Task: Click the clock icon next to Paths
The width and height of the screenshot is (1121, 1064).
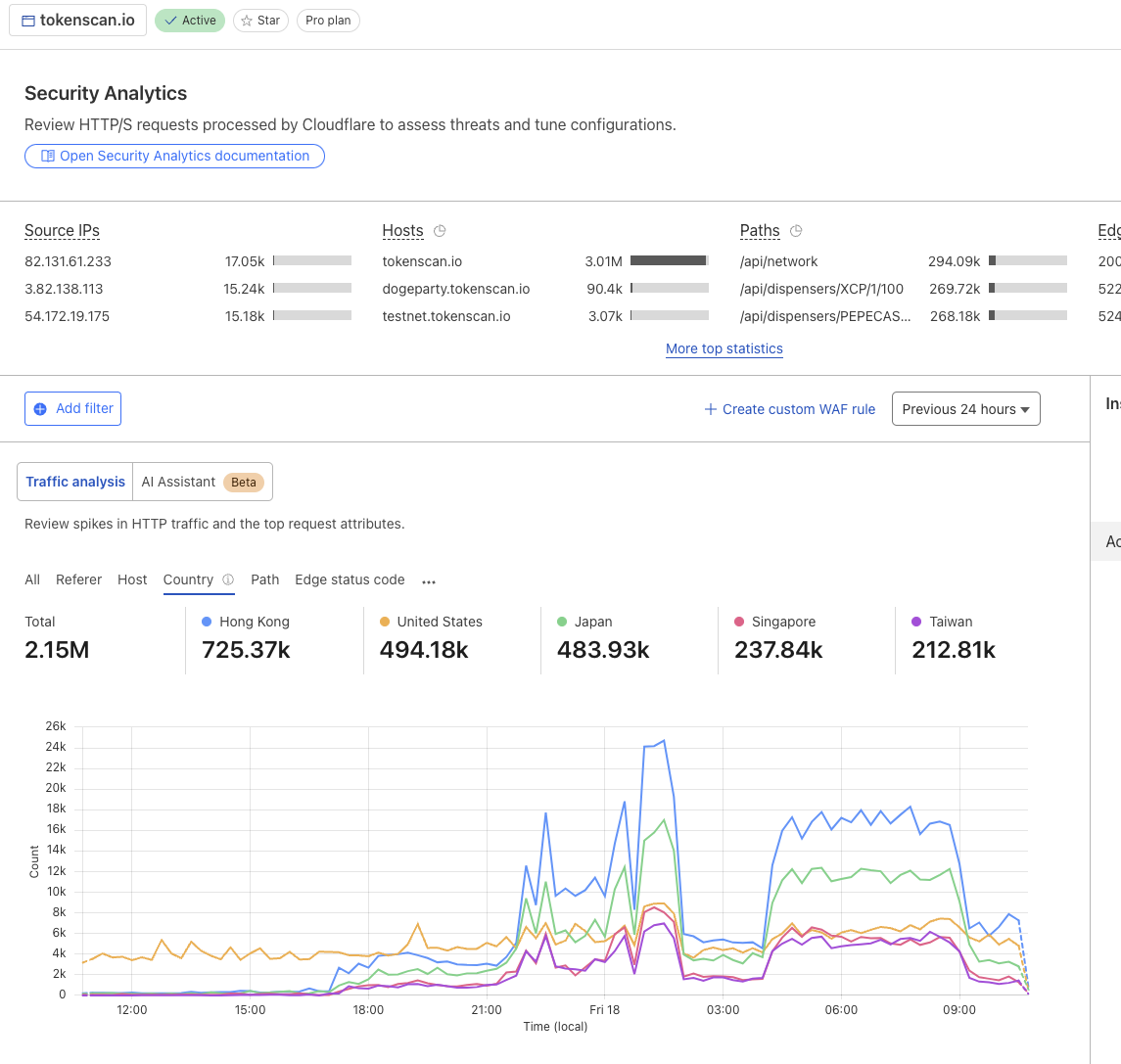Action: (x=796, y=231)
